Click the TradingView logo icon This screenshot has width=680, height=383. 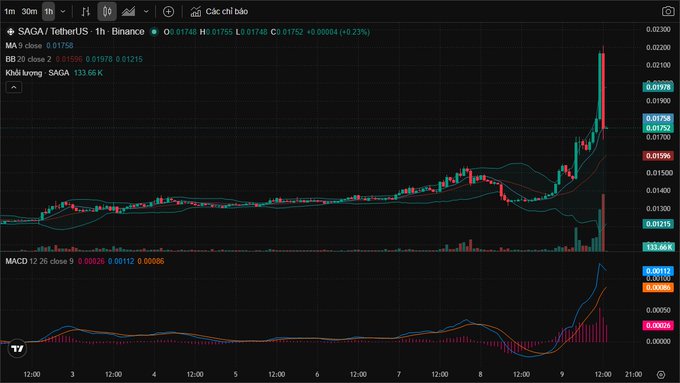(17, 349)
